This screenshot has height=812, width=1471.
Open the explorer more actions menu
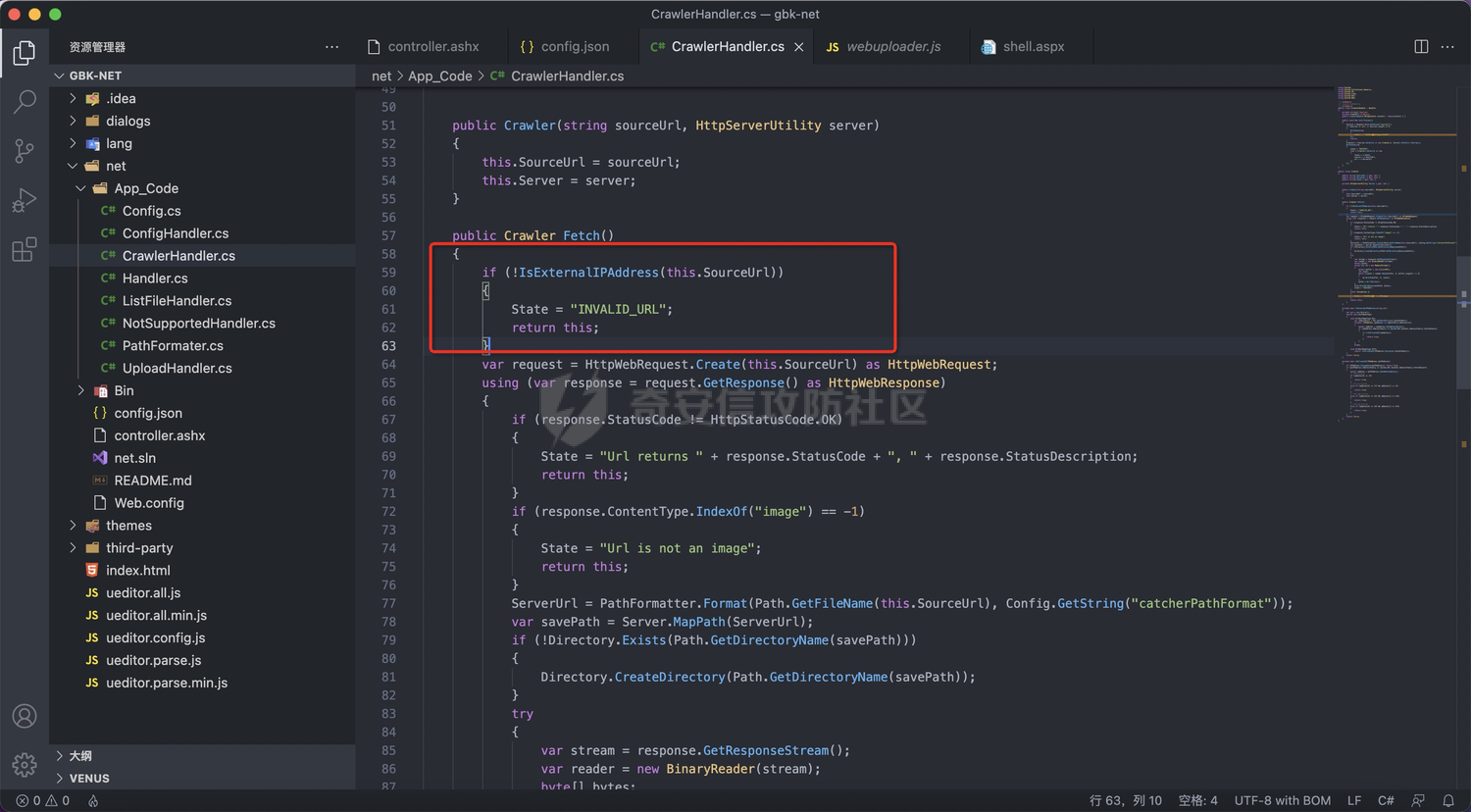pyautogui.click(x=332, y=47)
